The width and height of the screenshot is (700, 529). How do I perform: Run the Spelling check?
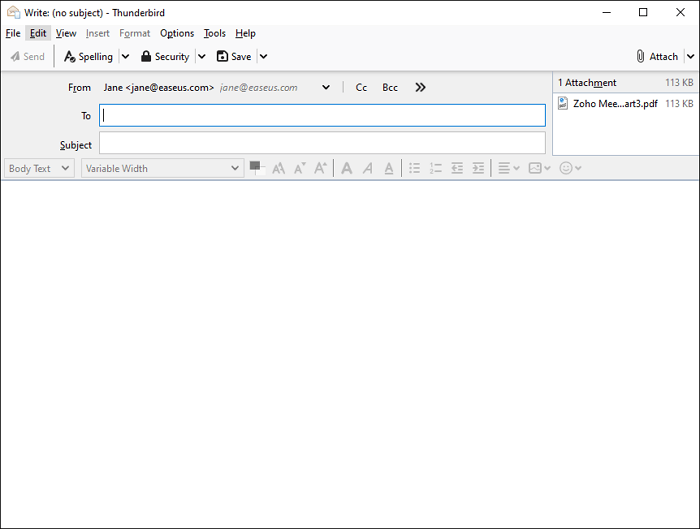pyautogui.click(x=88, y=57)
